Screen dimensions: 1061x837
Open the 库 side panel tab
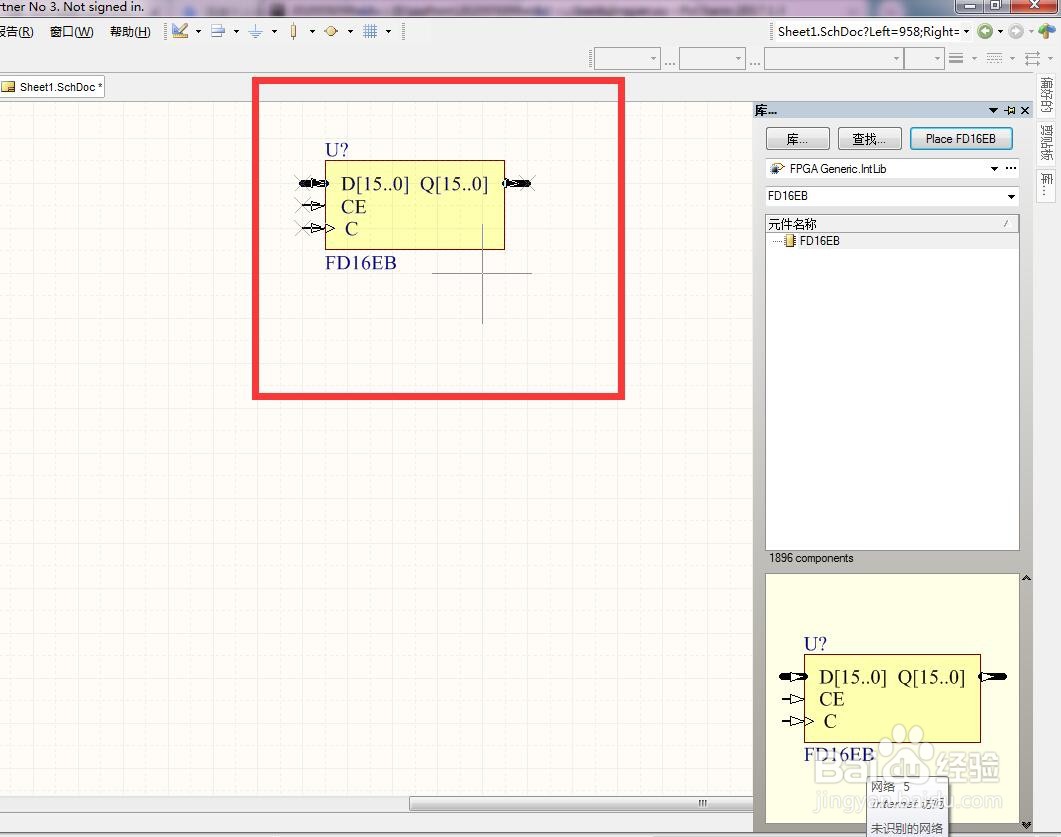pos(1046,185)
